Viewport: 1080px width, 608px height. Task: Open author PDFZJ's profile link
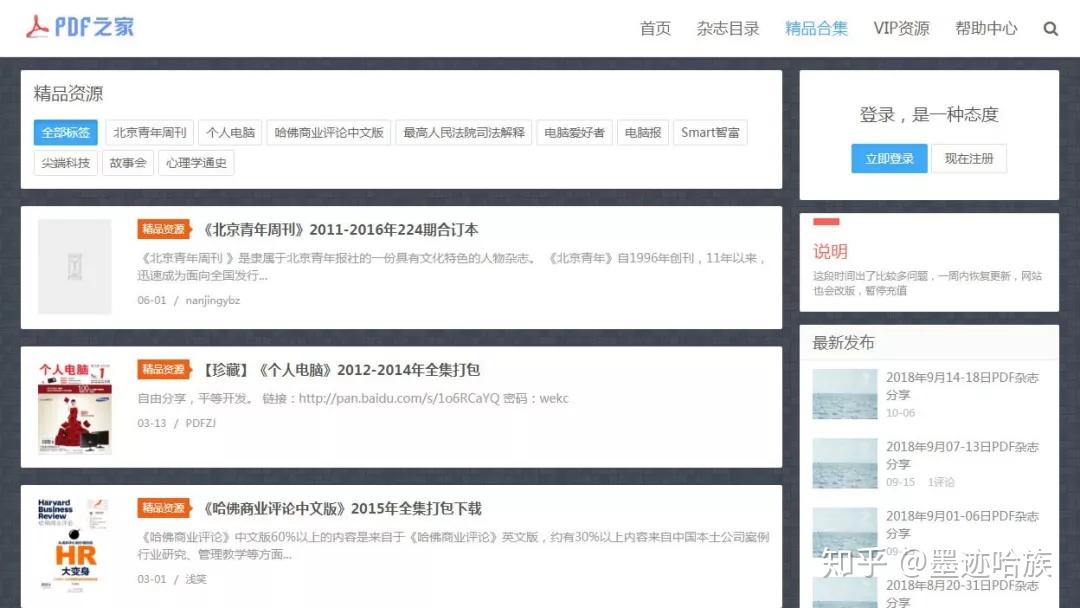pyautogui.click(x=200, y=423)
